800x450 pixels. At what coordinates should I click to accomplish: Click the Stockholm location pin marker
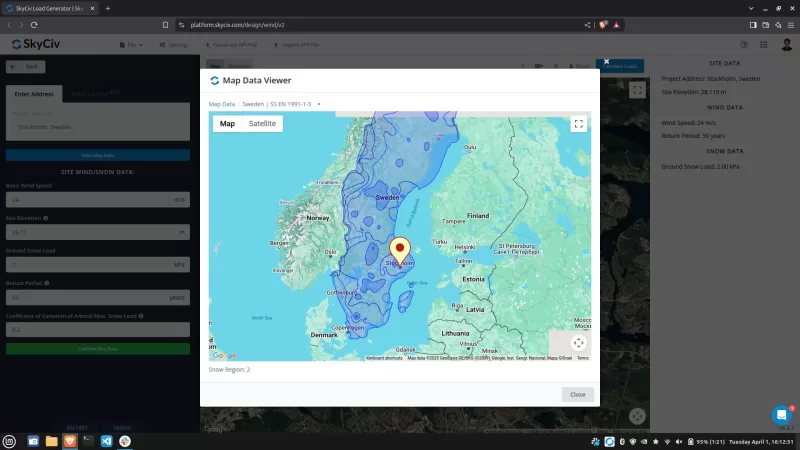click(400, 250)
